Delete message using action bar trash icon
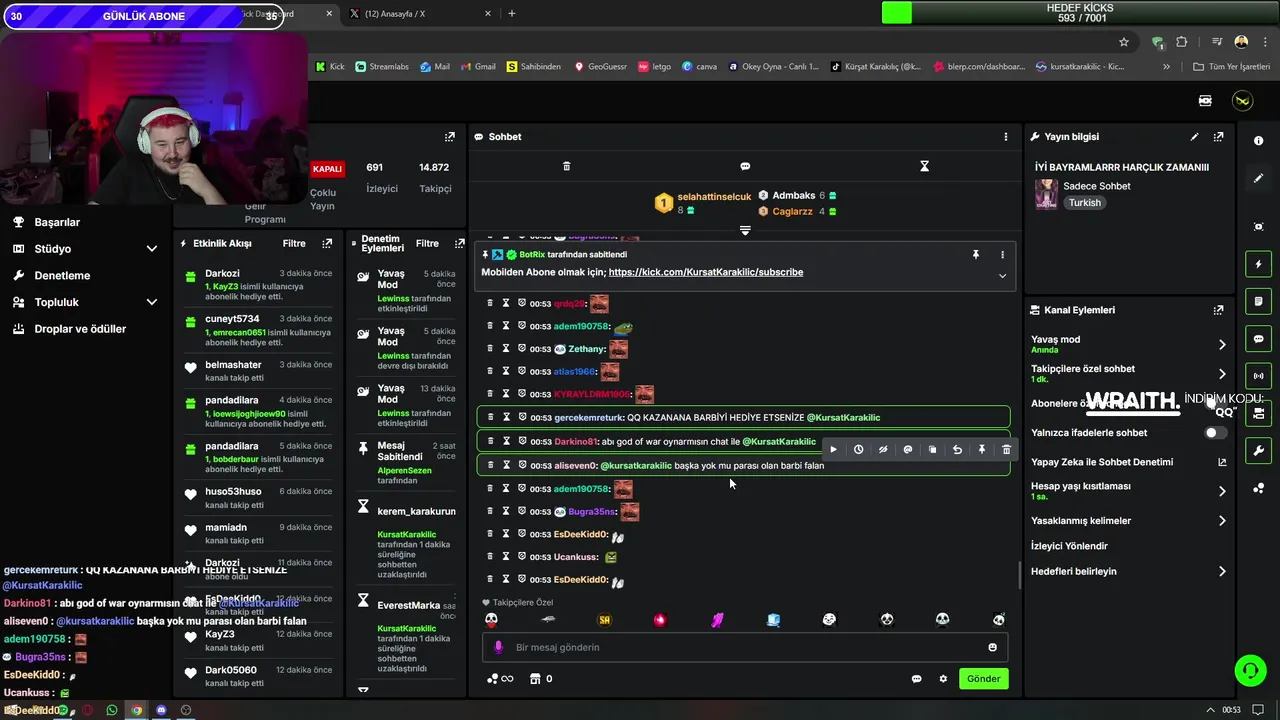Viewport: 1280px width, 720px height. [1006, 450]
